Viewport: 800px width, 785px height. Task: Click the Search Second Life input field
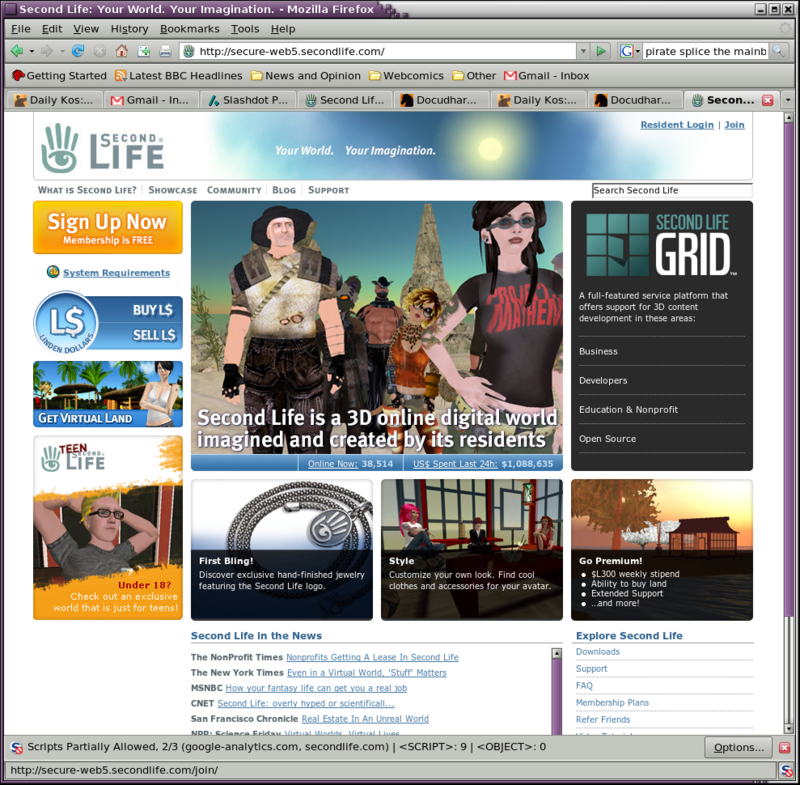pos(672,190)
